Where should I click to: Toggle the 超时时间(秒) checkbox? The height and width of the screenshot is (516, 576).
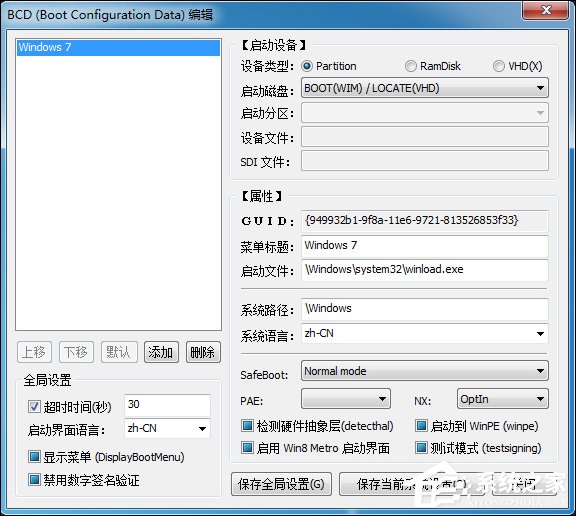click(34, 407)
